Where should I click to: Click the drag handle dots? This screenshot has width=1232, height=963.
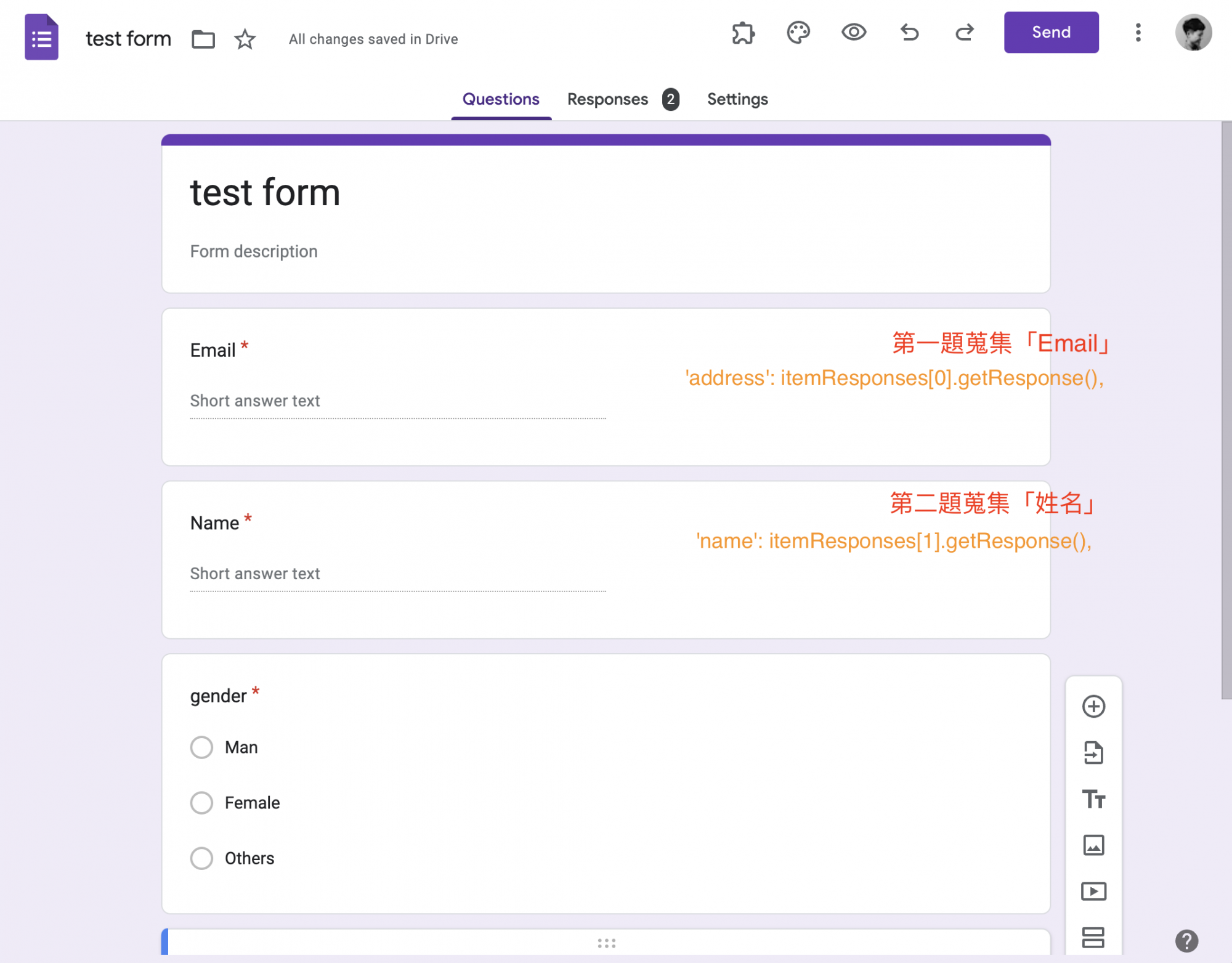[606, 943]
